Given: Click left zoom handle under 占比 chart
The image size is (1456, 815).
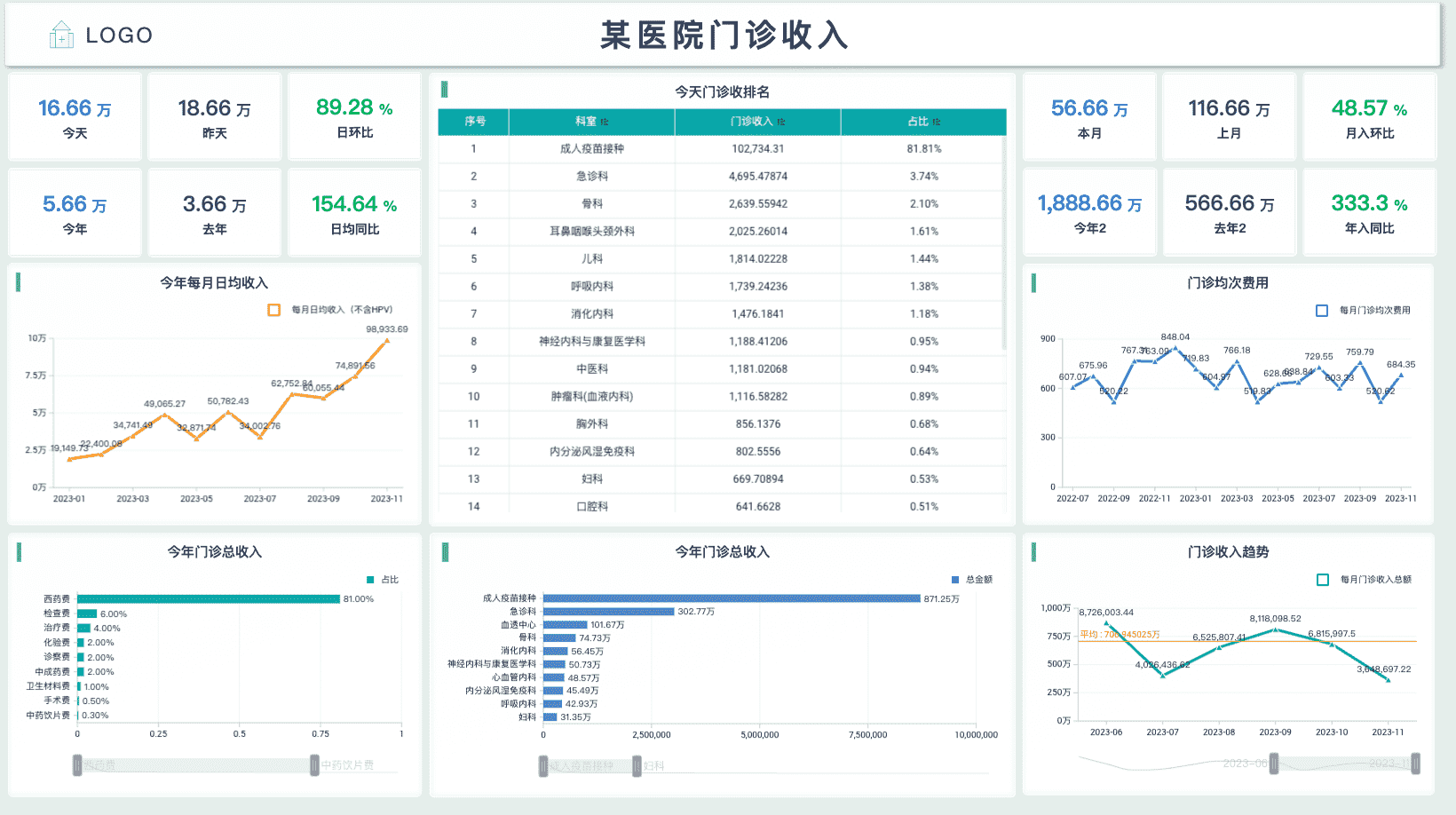Looking at the screenshot, I should point(77,765).
